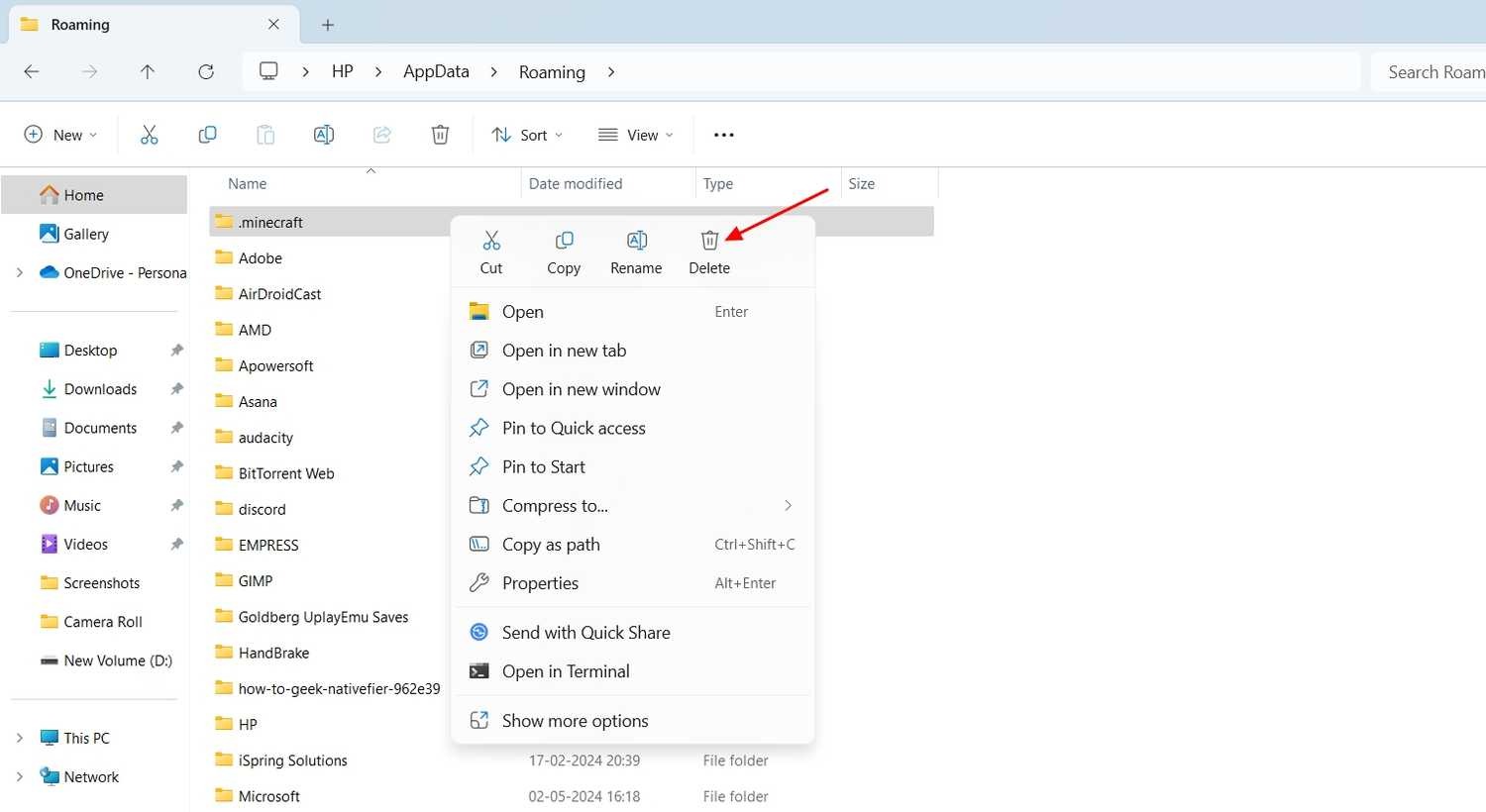Unpin Music with its pin icon

point(176,505)
